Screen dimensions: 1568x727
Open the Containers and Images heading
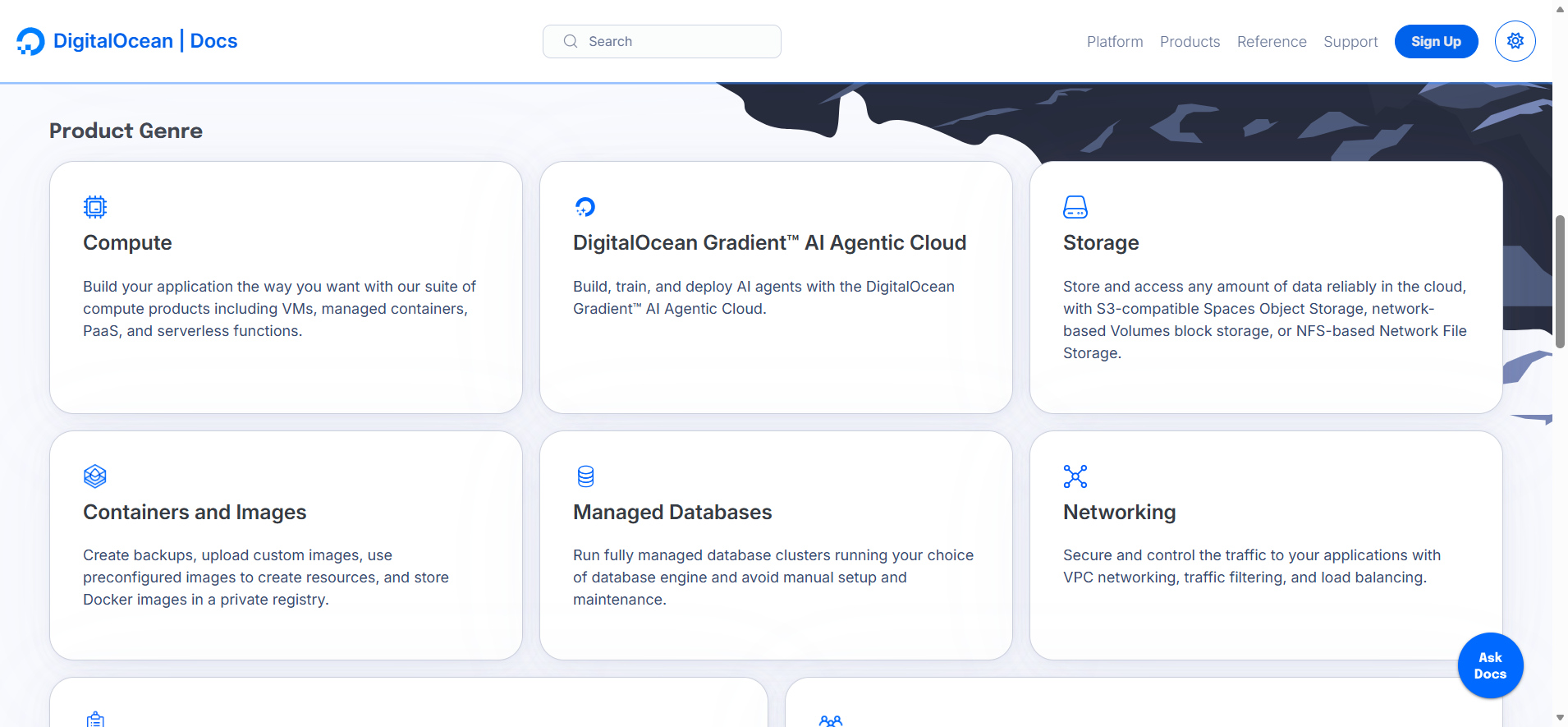tap(195, 513)
